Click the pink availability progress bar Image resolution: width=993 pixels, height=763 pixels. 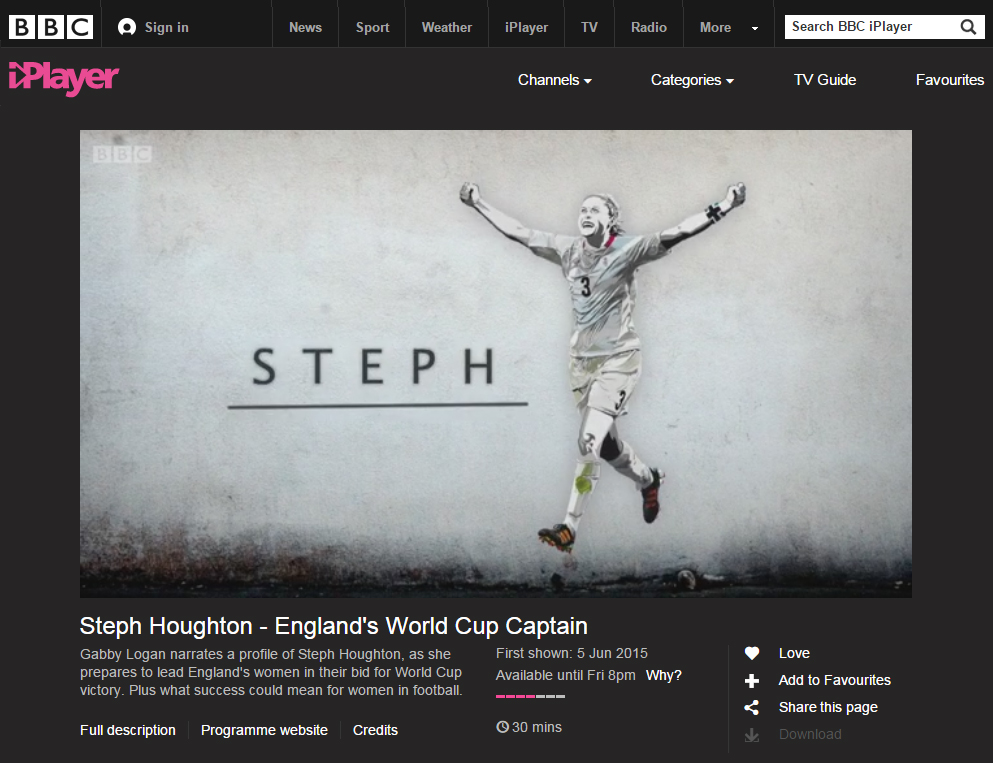click(x=530, y=696)
